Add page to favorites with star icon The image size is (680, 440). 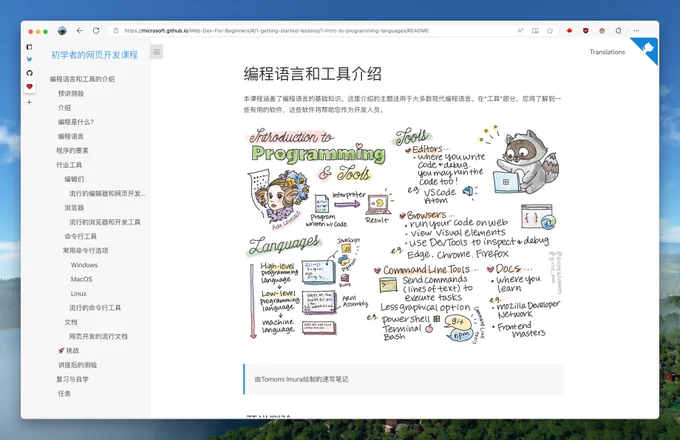coord(550,31)
